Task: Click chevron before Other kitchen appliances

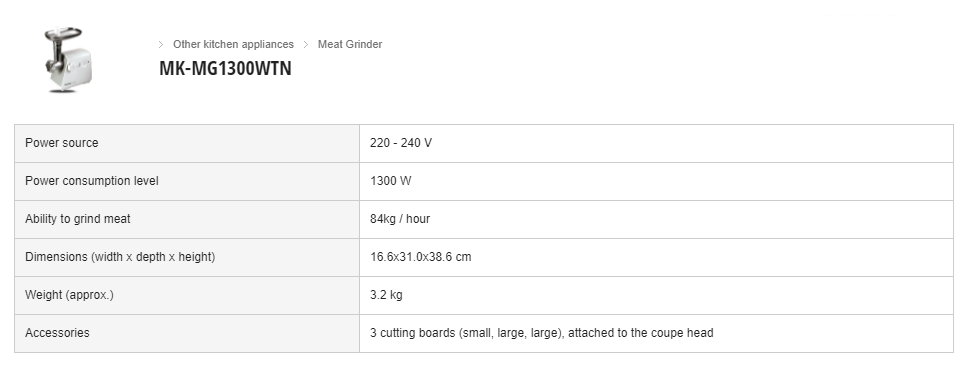Action: click(161, 44)
